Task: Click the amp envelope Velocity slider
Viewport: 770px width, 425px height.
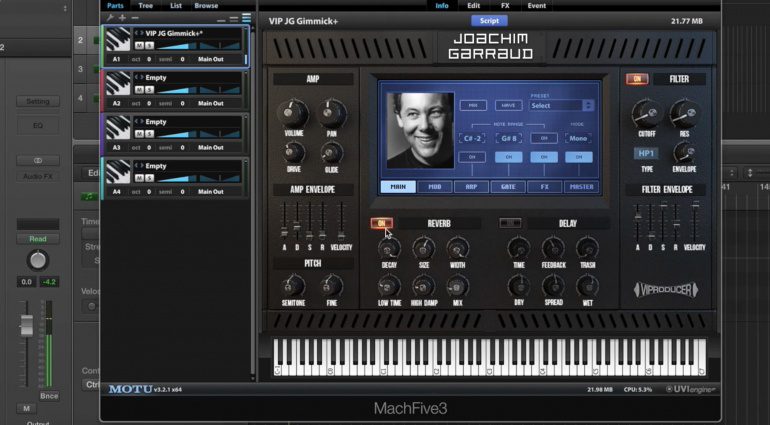Action: point(341,216)
